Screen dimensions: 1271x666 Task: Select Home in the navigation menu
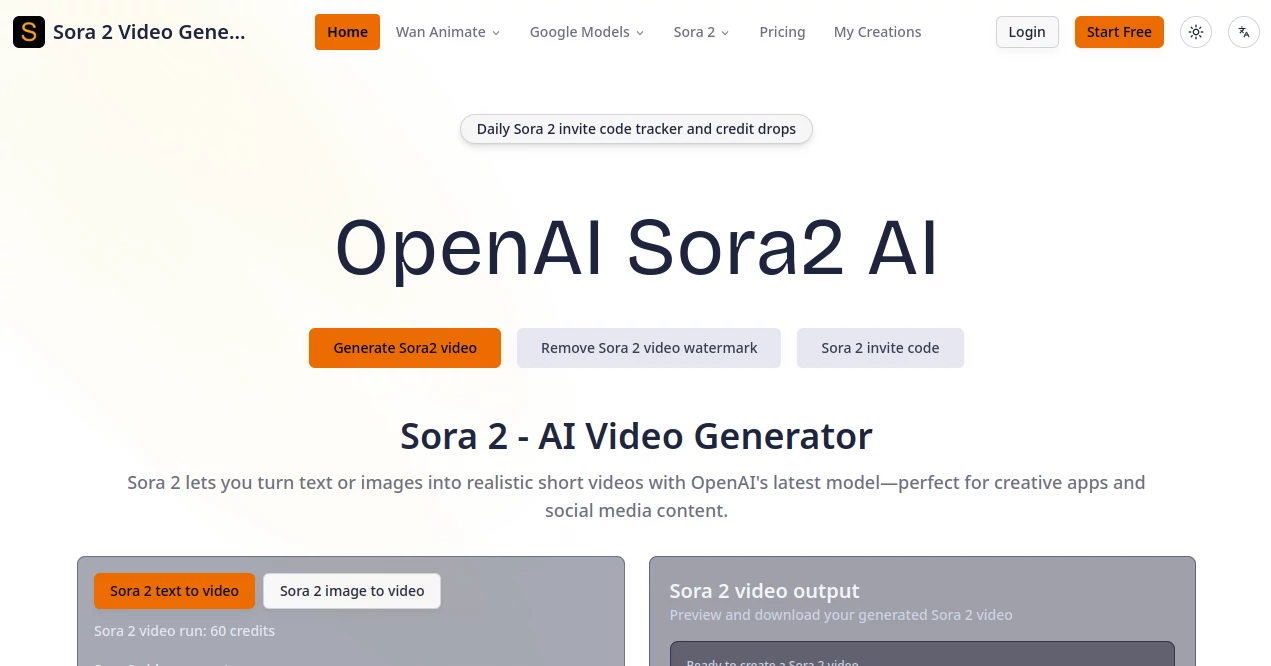tap(347, 31)
